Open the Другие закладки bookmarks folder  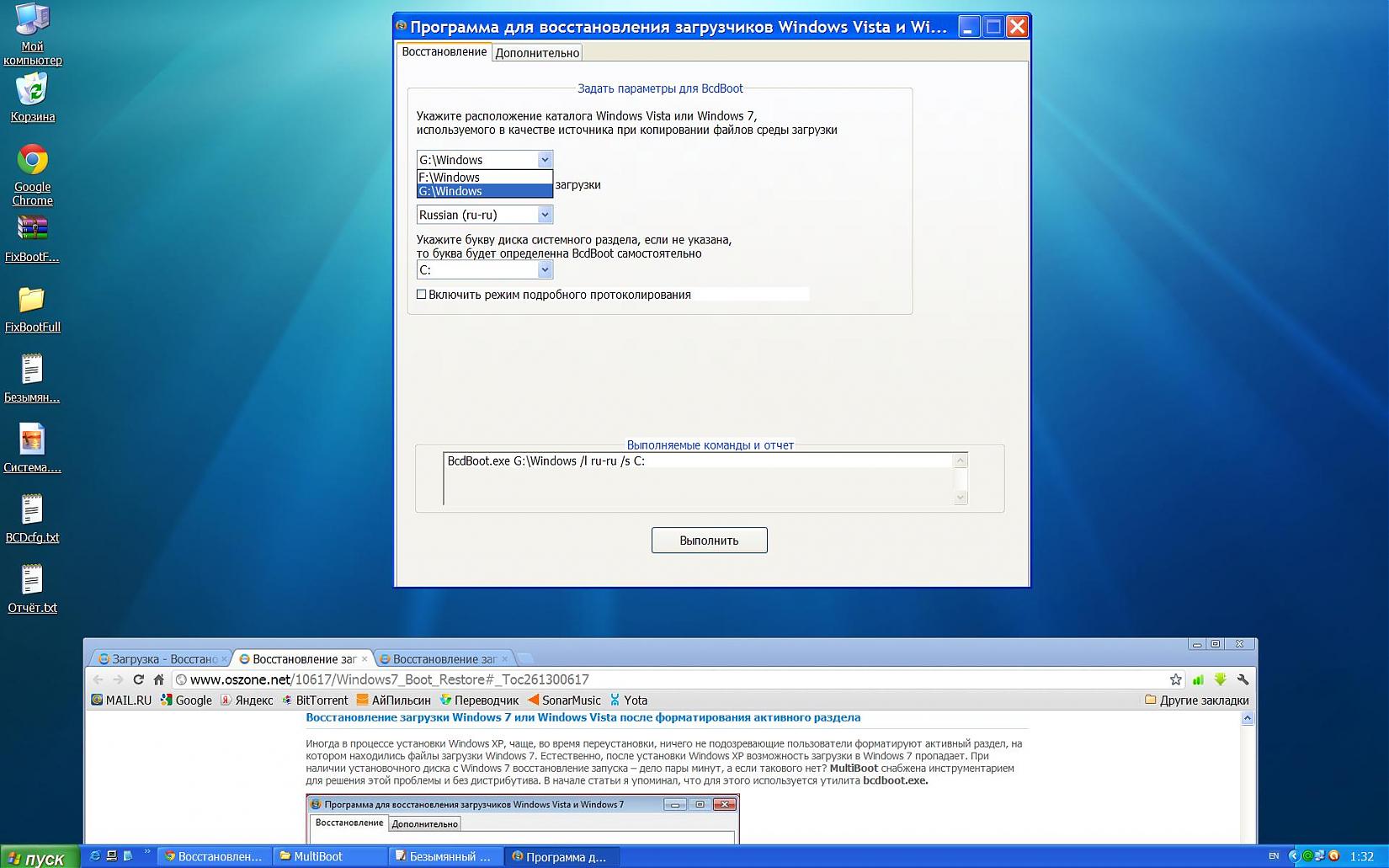[1196, 700]
